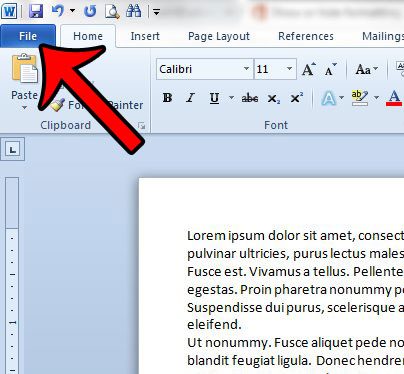Toggle superscript formatting
Viewport: 404px width, 374px height.
tap(296, 98)
